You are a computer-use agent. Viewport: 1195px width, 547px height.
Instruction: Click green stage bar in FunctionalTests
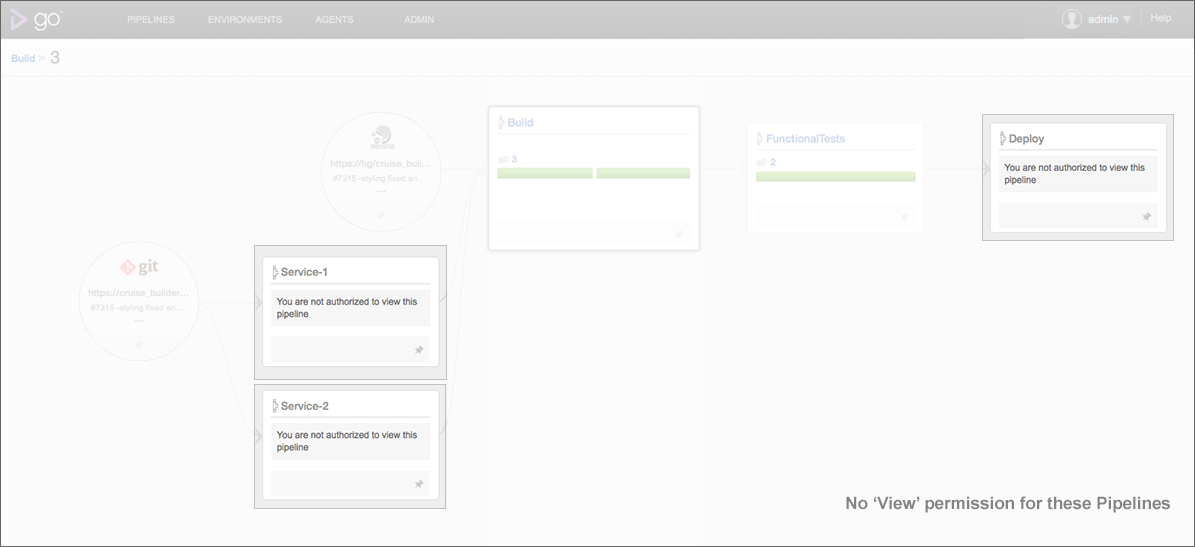[x=835, y=177]
